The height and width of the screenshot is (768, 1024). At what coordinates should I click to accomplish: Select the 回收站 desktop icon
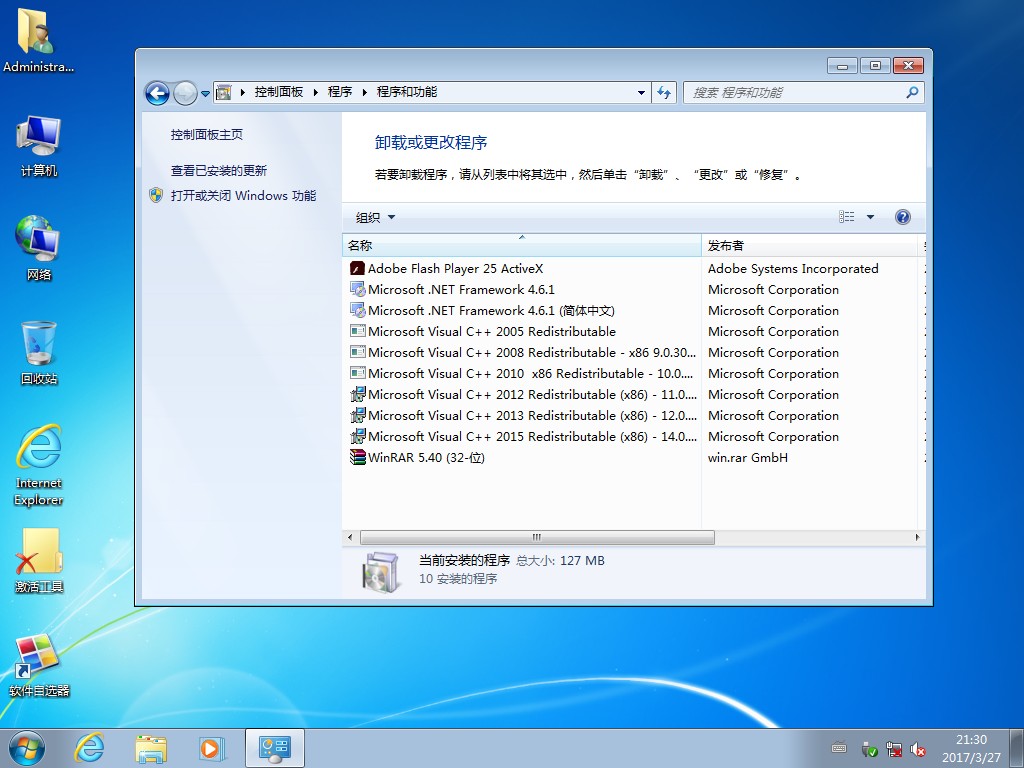pos(39,353)
